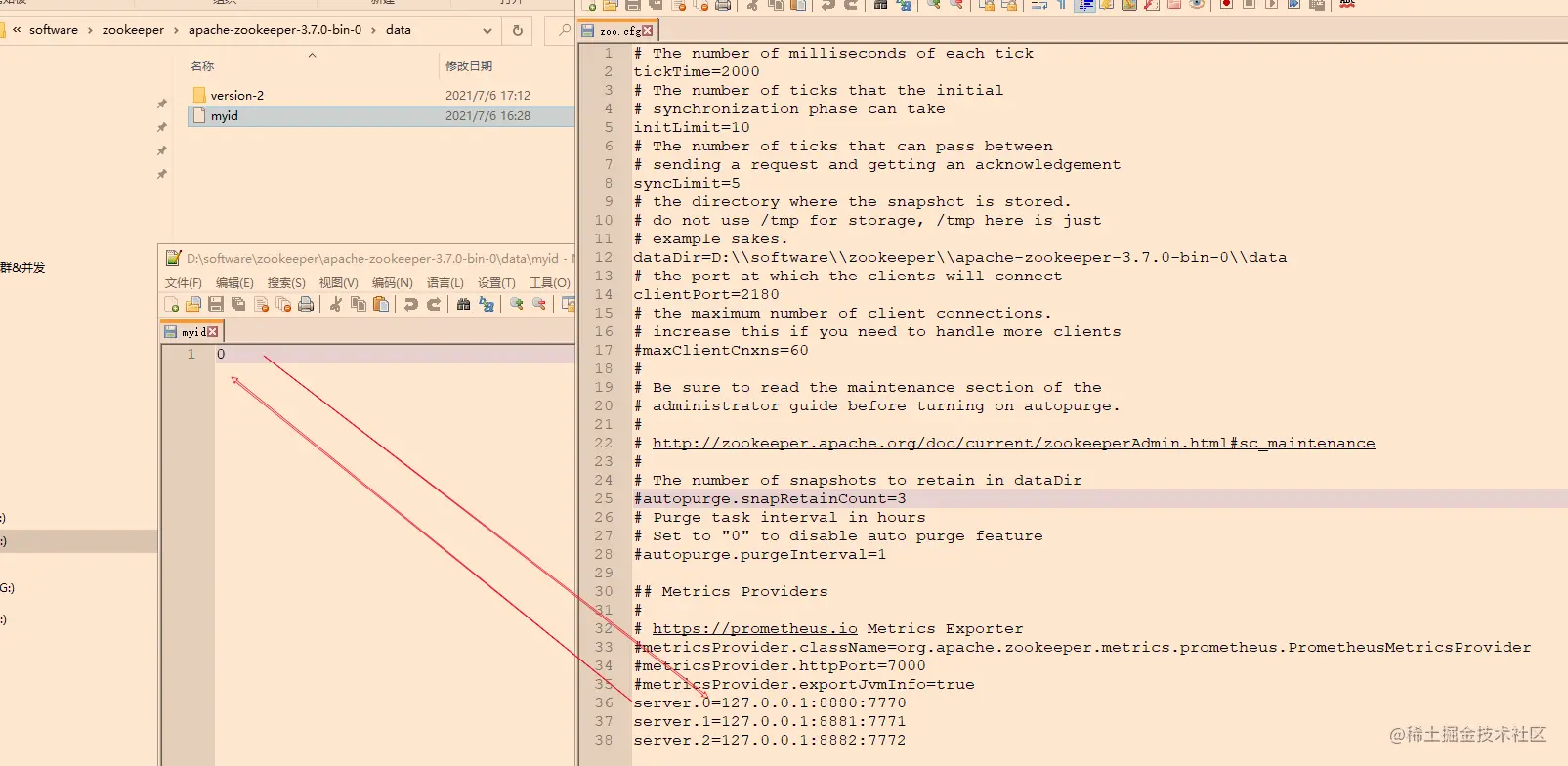1568x766 pixels.
Task: Click Open file icon in myid window toolbar
Action: (x=193, y=305)
